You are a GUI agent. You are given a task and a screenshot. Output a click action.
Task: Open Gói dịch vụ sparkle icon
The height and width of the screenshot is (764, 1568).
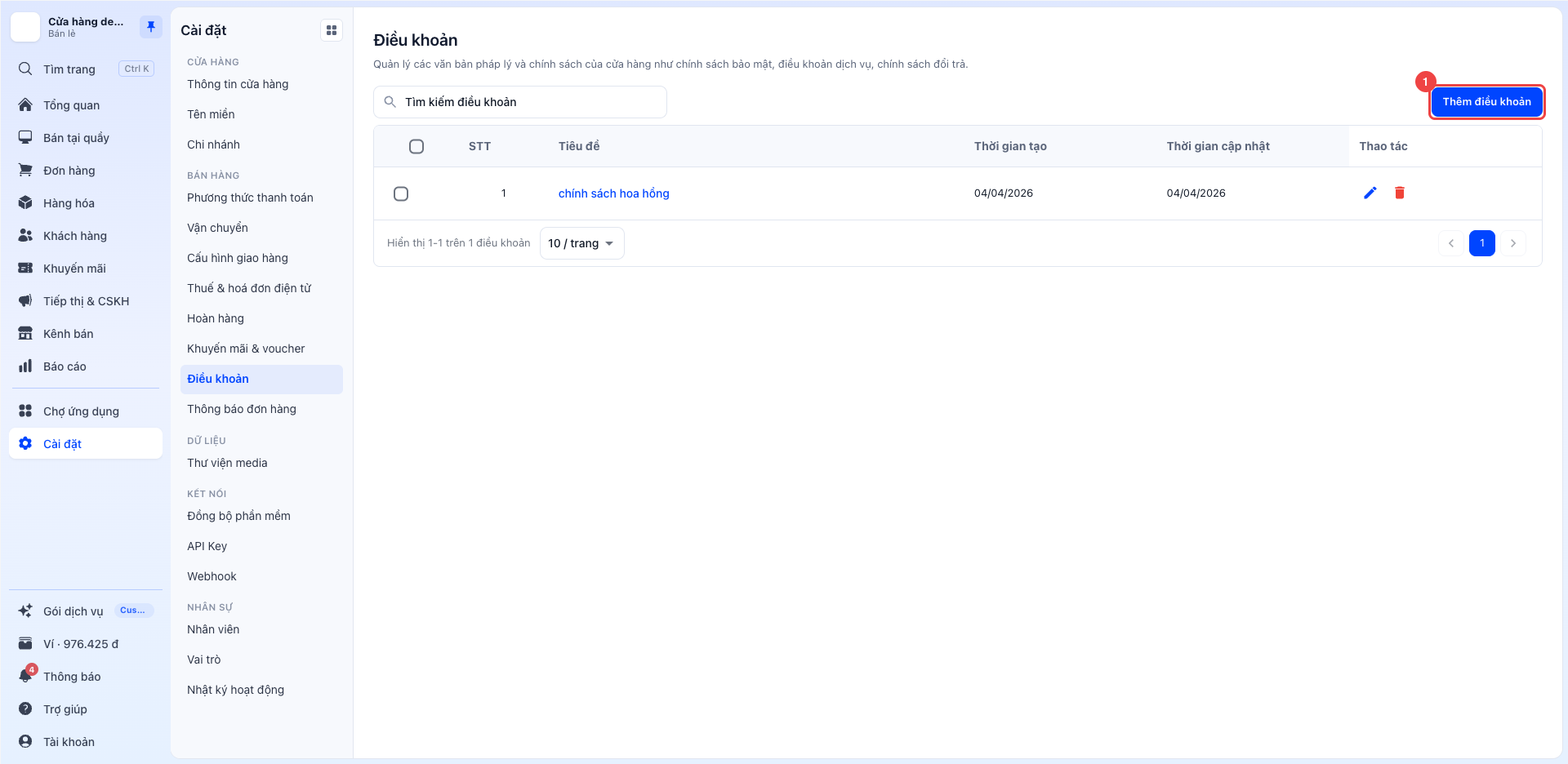pyautogui.click(x=25, y=611)
